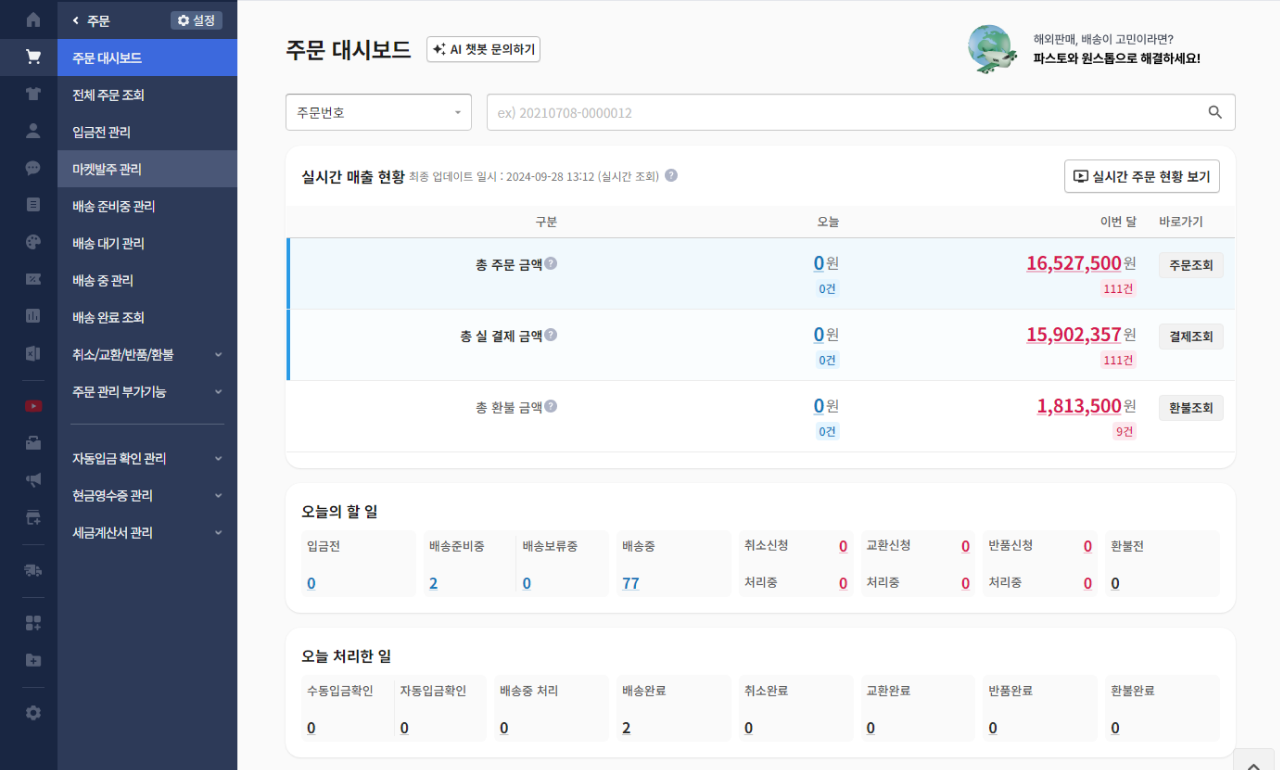Open the 77 배송중 count link

tap(630, 583)
